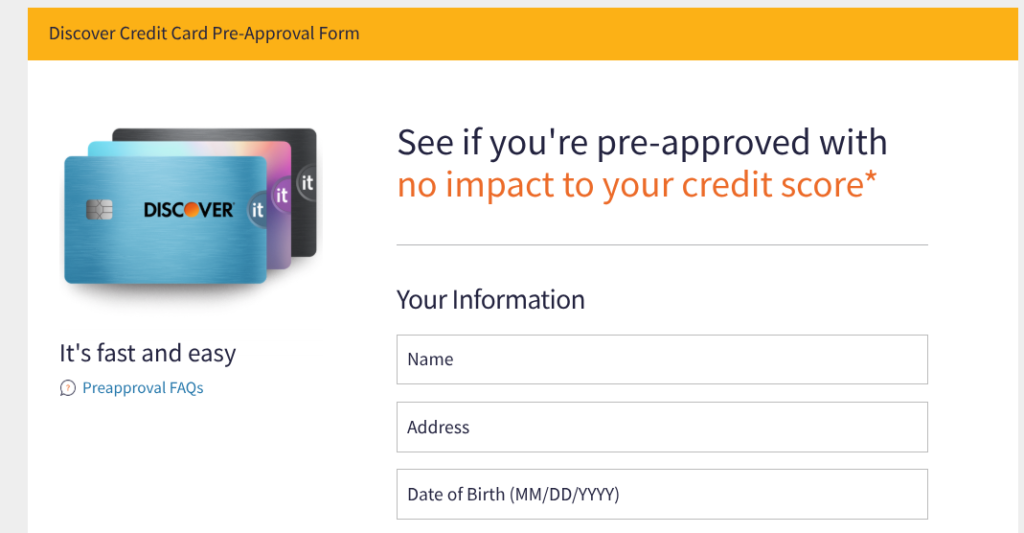Click the Discover logo on the card

(x=188, y=210)
